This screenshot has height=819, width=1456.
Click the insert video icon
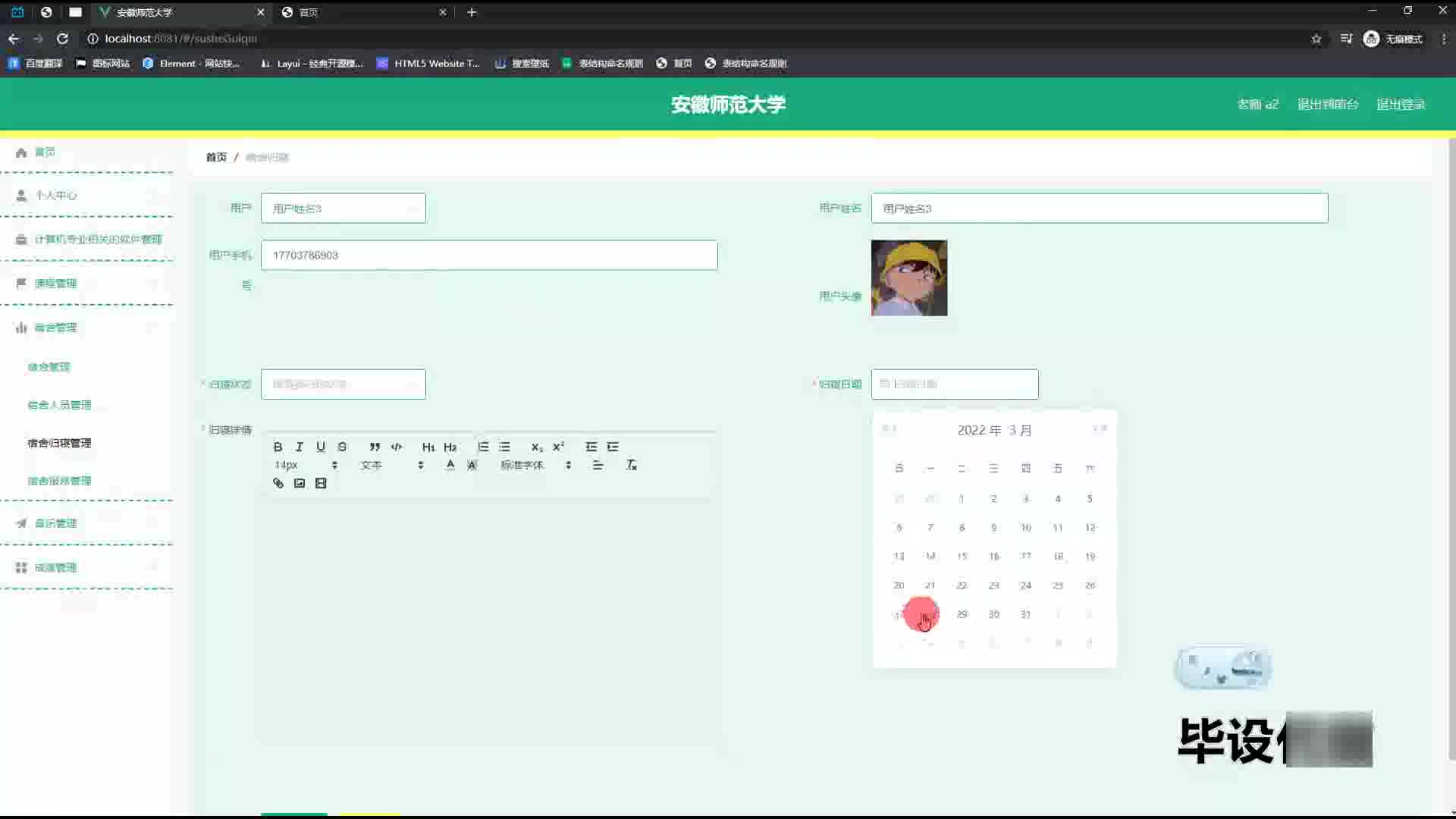321,483
